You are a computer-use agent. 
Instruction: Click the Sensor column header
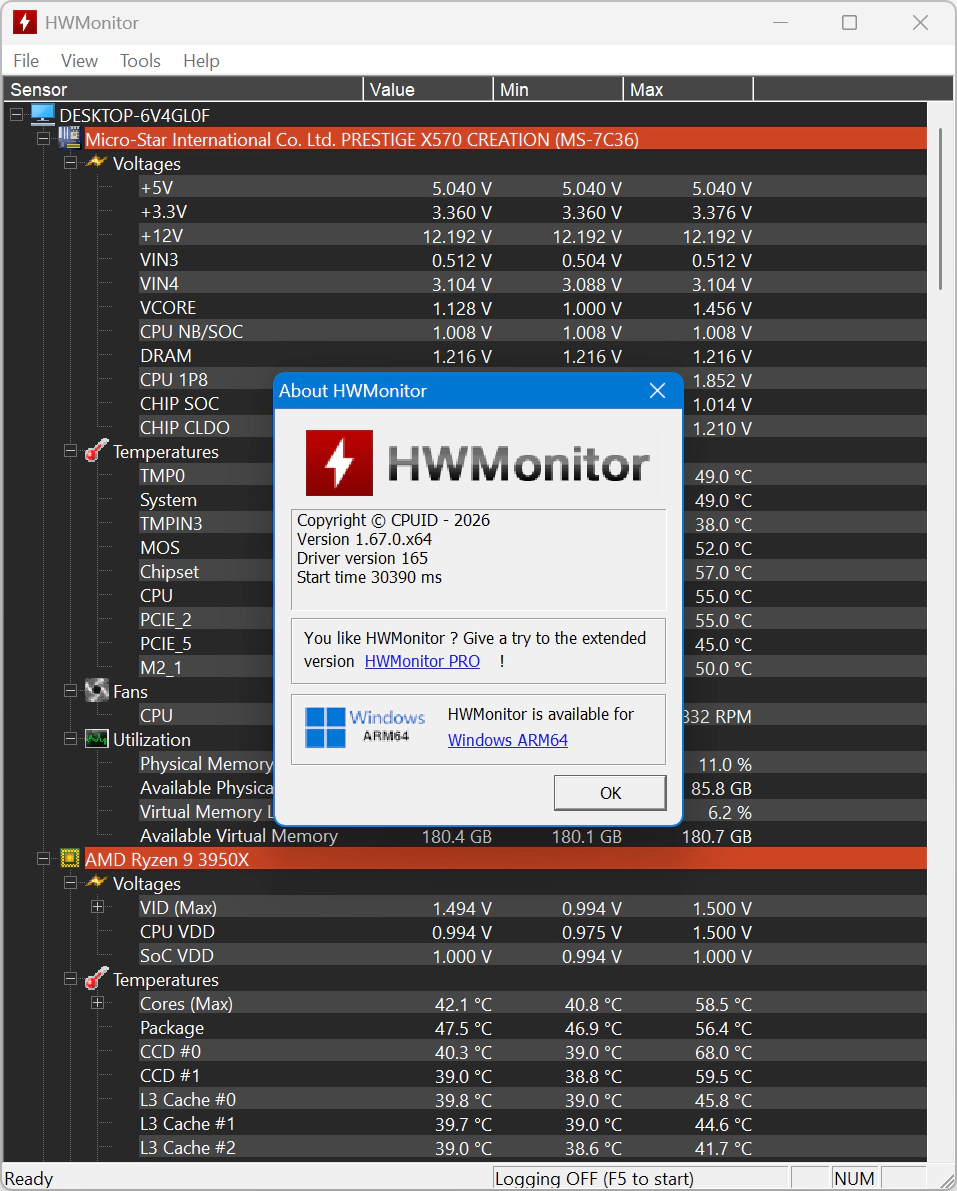point(183,90)
